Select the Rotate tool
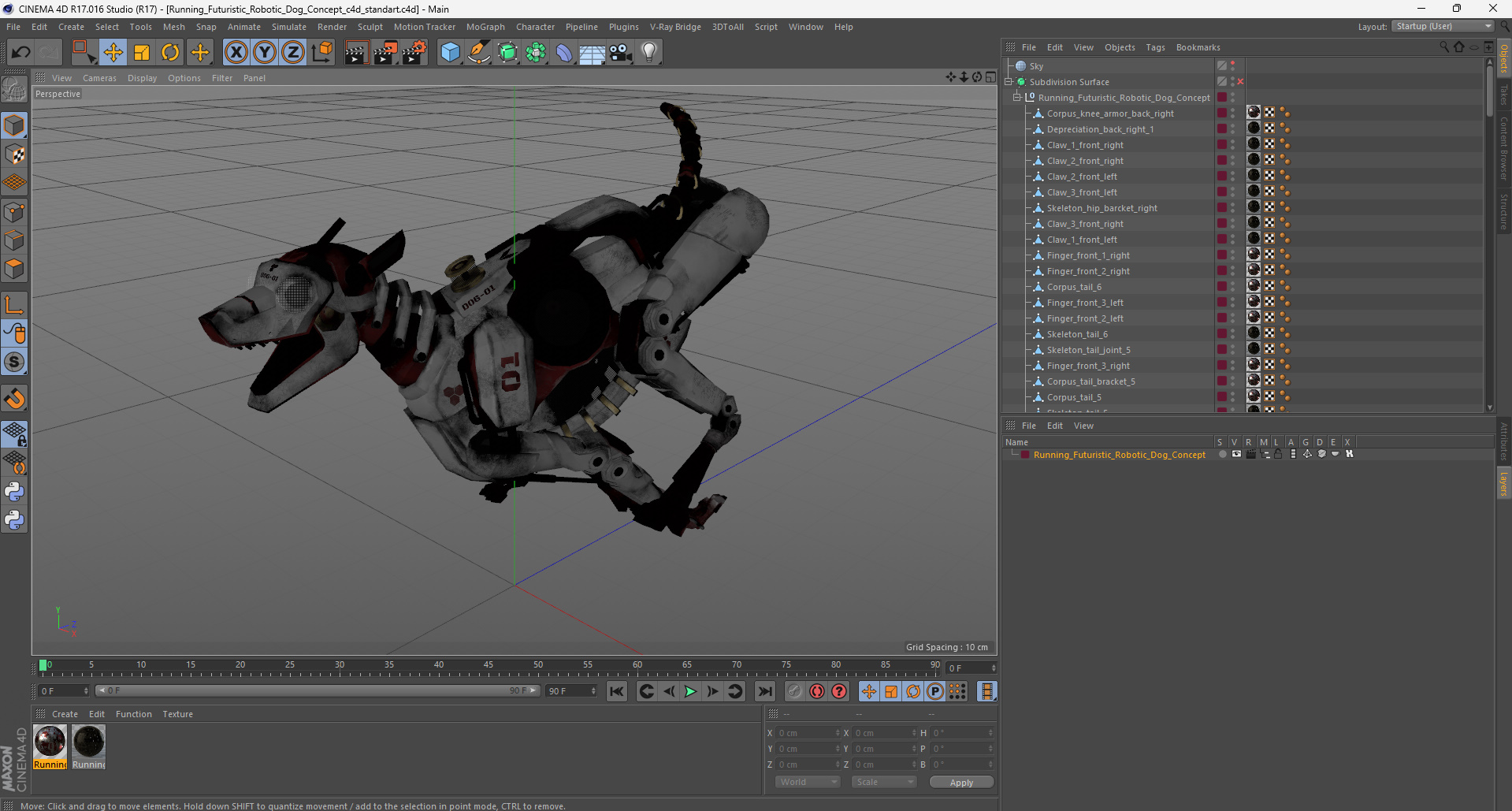The width and height of the screenshot is (1512, 811). (170, 53)
